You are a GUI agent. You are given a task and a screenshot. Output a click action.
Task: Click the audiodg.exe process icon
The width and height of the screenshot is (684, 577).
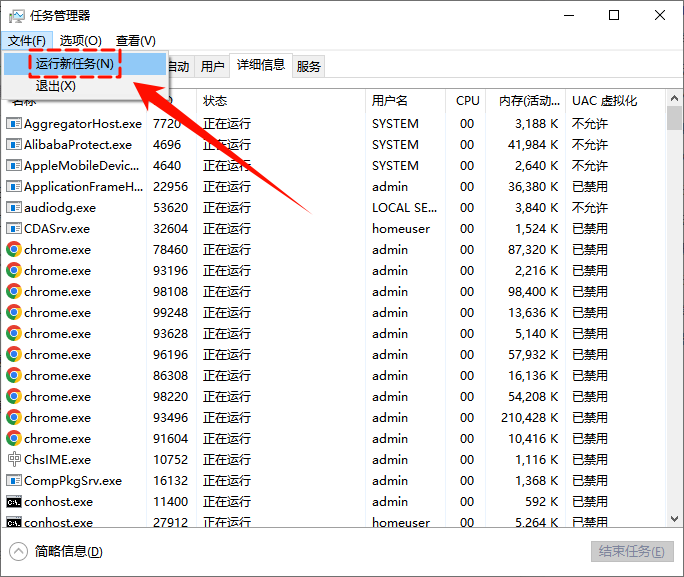(x=14, y=208)
